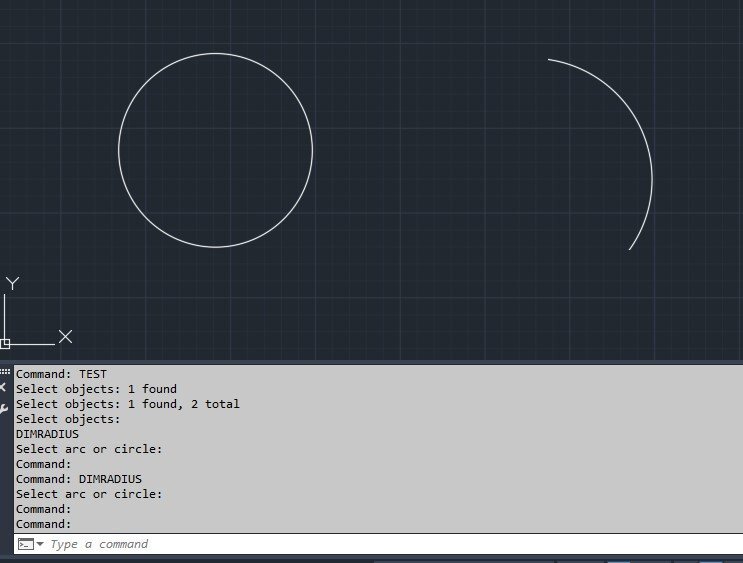Click the first 'Select arc or circle:' line
This screenshot has height=563, width=743.
(x=89, y=449)
